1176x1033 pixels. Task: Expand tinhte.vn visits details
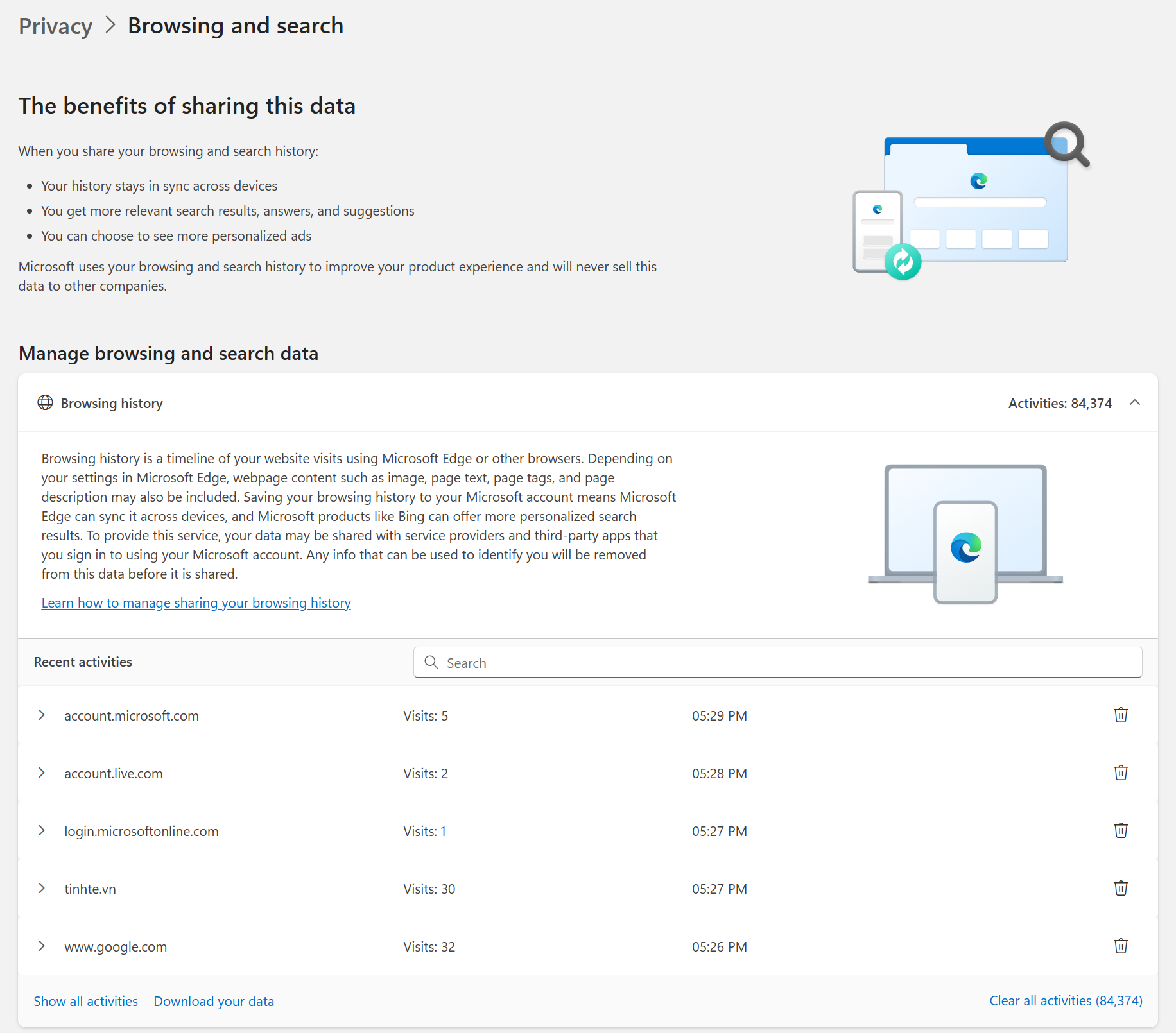42,888
